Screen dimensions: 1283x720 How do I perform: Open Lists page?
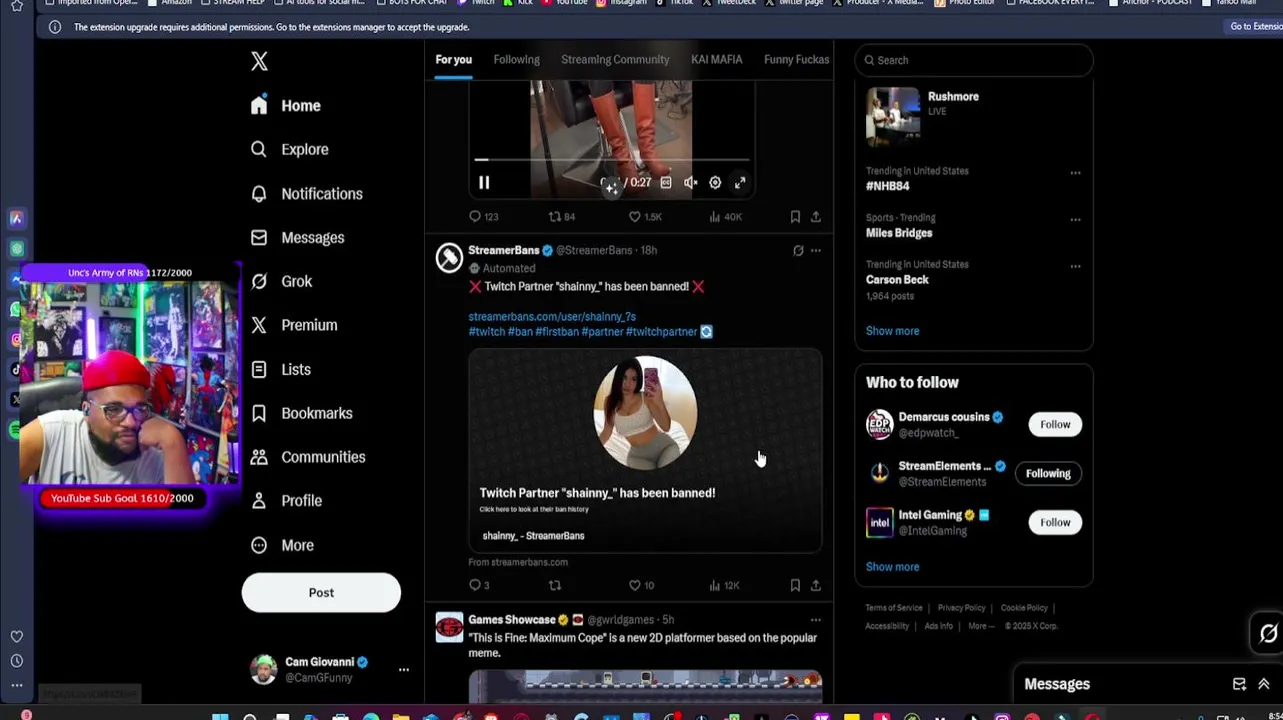click(x=281, y=369)
